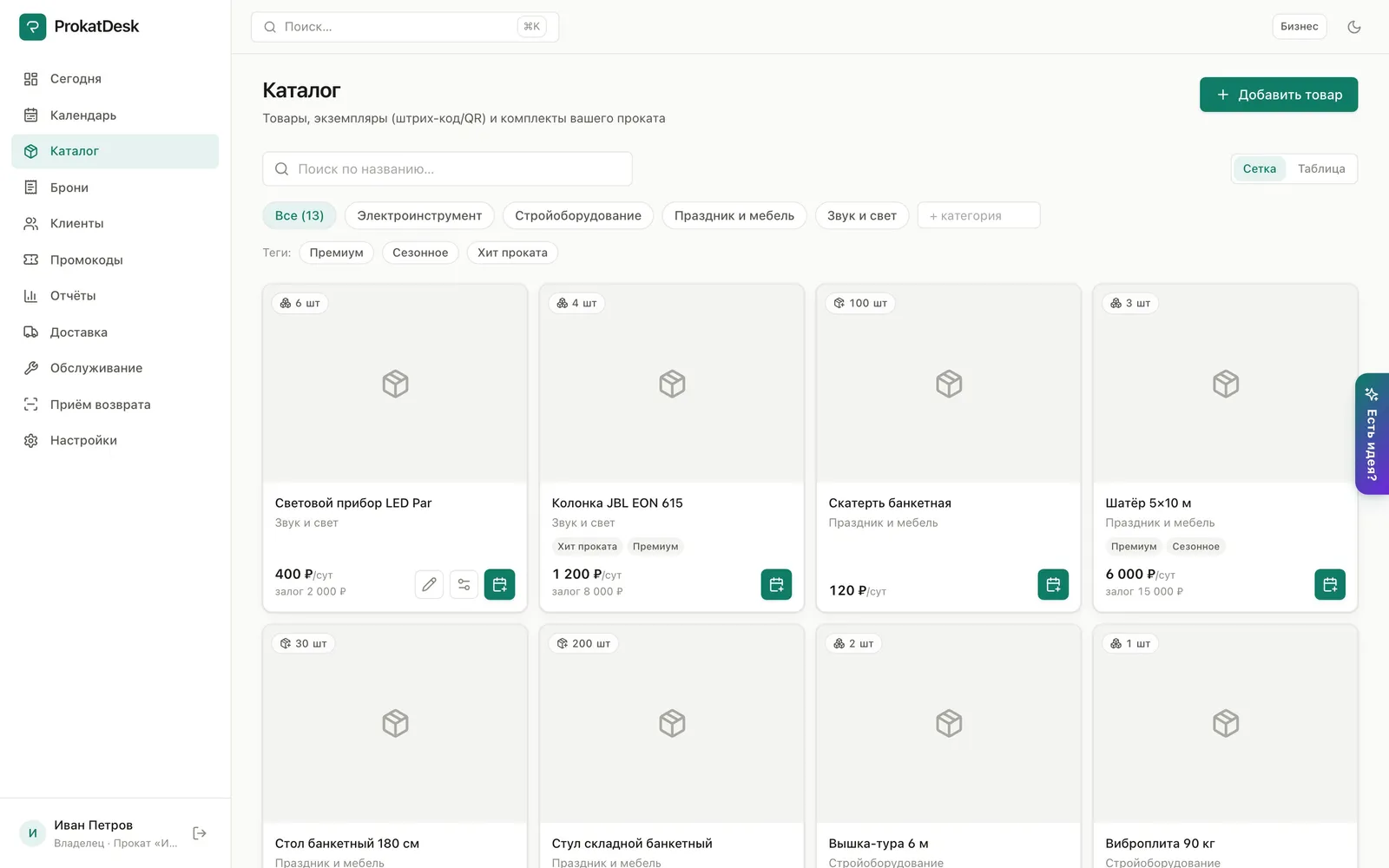The image size is (1389, 868).
Task: Switch to the Сетка view
Action: (1259, 169)
